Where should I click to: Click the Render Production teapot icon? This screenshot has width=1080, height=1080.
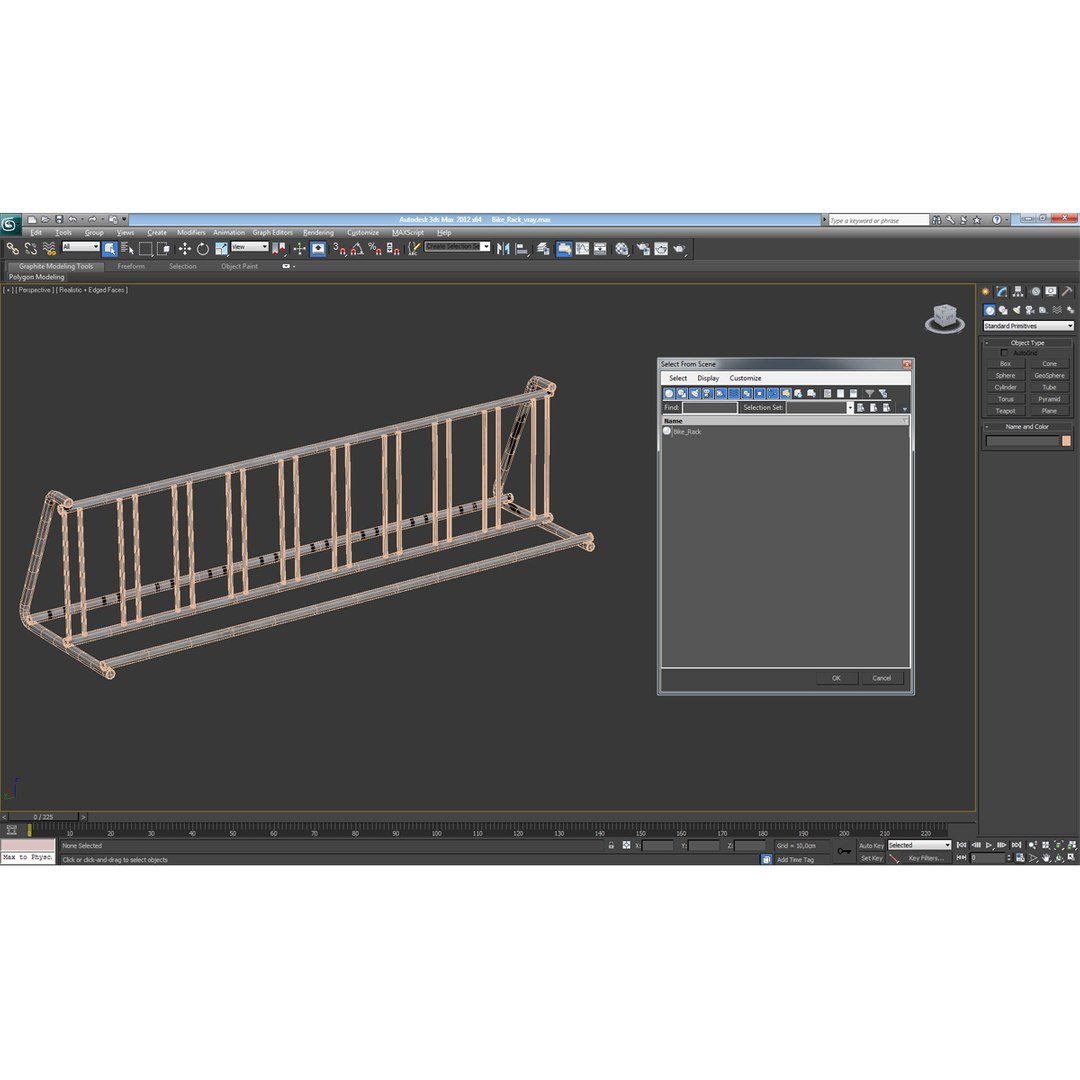pos(679,249)
